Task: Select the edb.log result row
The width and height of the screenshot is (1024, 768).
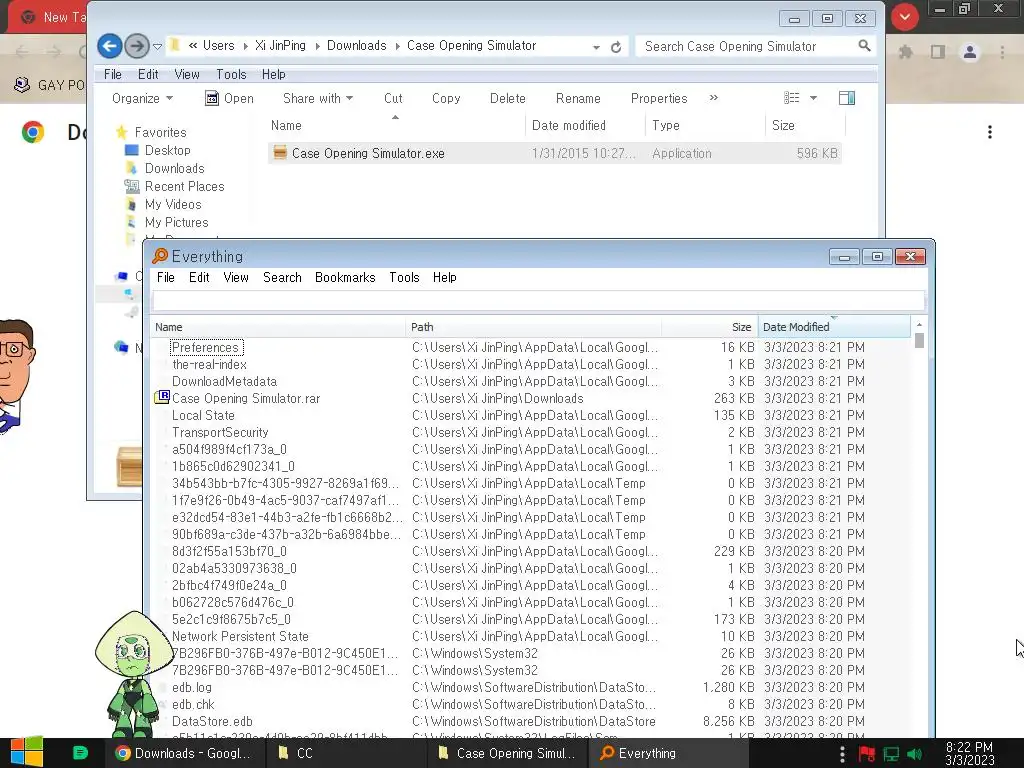Action: tap(531, 687)
